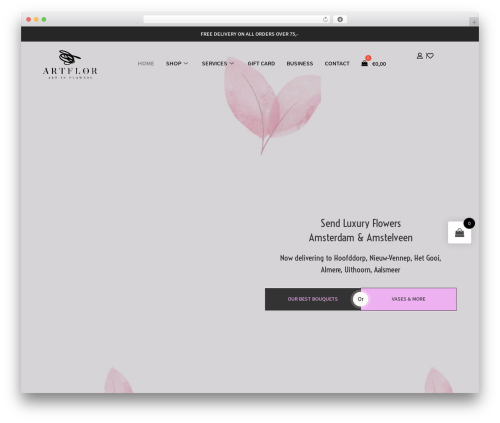Close the window with red button

tap(29, 19)
